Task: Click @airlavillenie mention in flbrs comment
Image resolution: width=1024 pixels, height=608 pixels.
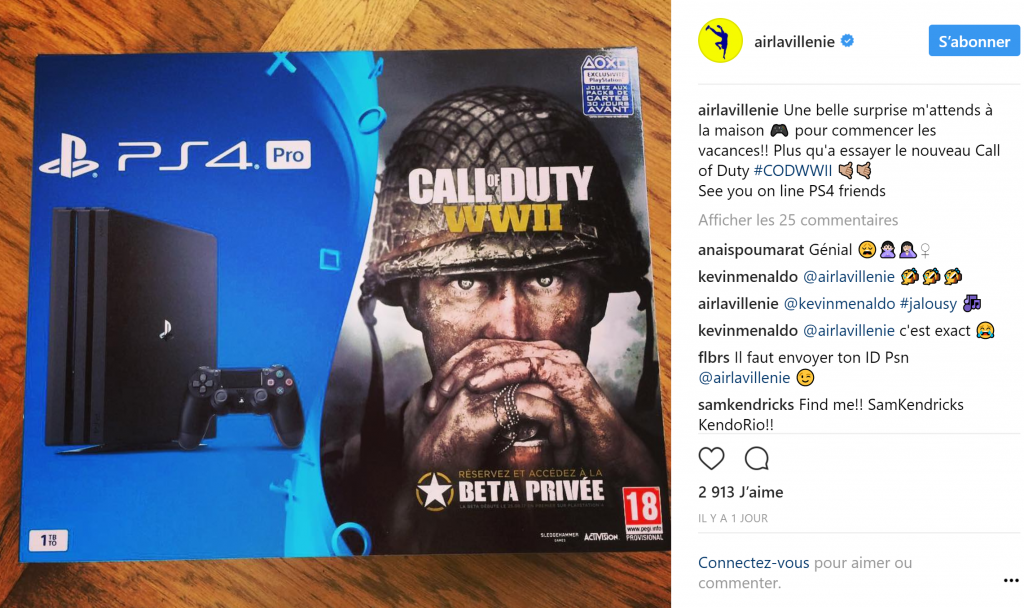Action: (744, 378)
